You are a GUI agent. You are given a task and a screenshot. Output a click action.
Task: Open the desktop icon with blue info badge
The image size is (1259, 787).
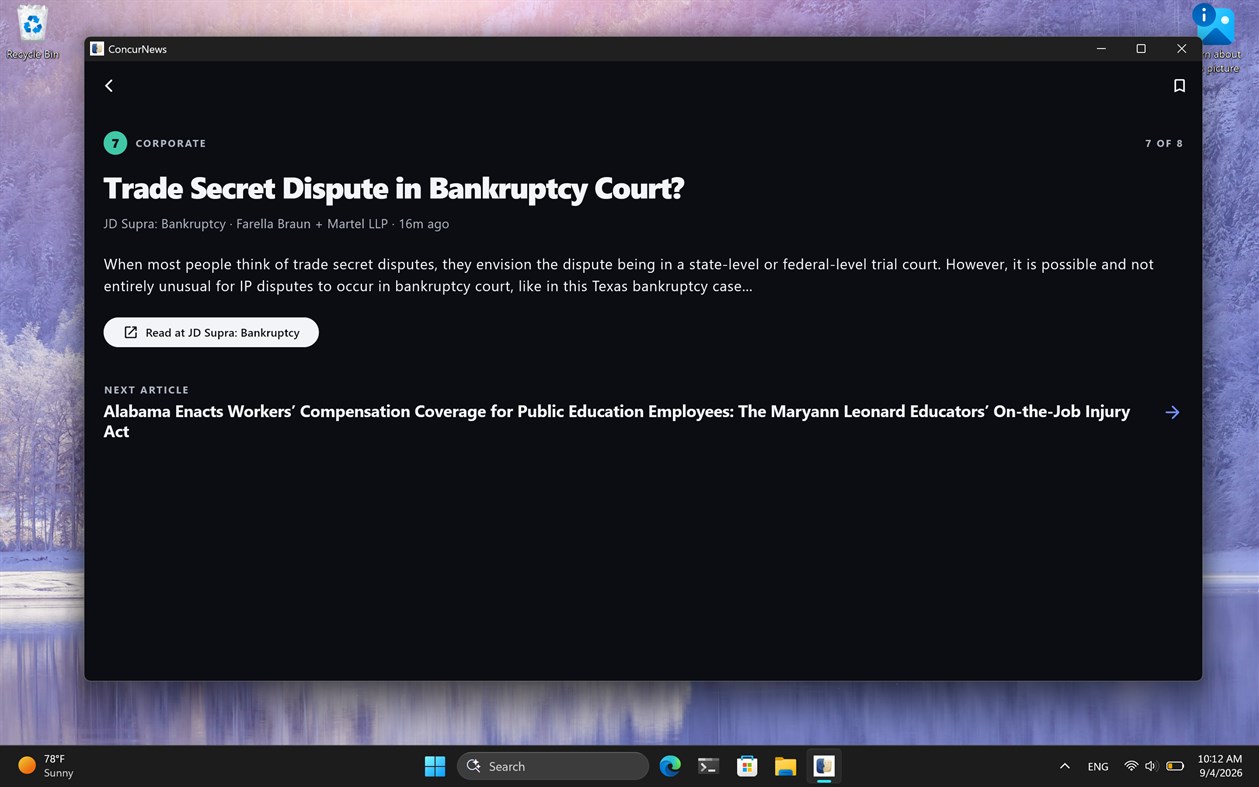click(1217, 38)
